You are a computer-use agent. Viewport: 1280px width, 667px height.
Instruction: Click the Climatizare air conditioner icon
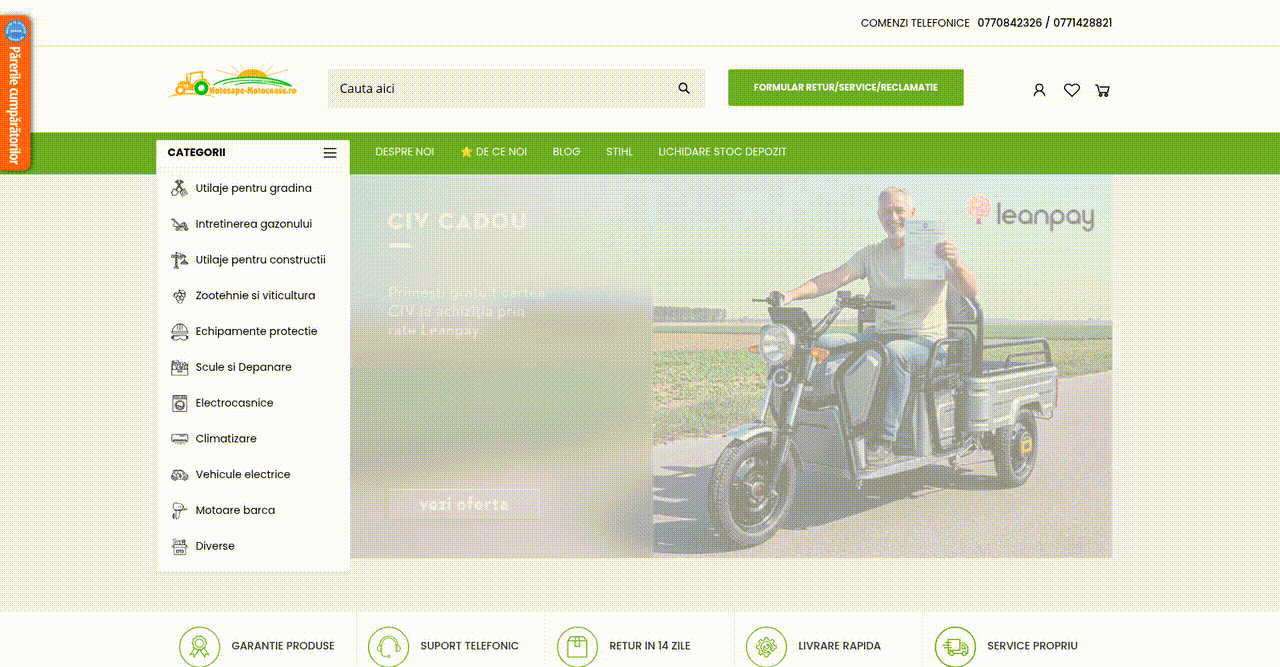179,439
